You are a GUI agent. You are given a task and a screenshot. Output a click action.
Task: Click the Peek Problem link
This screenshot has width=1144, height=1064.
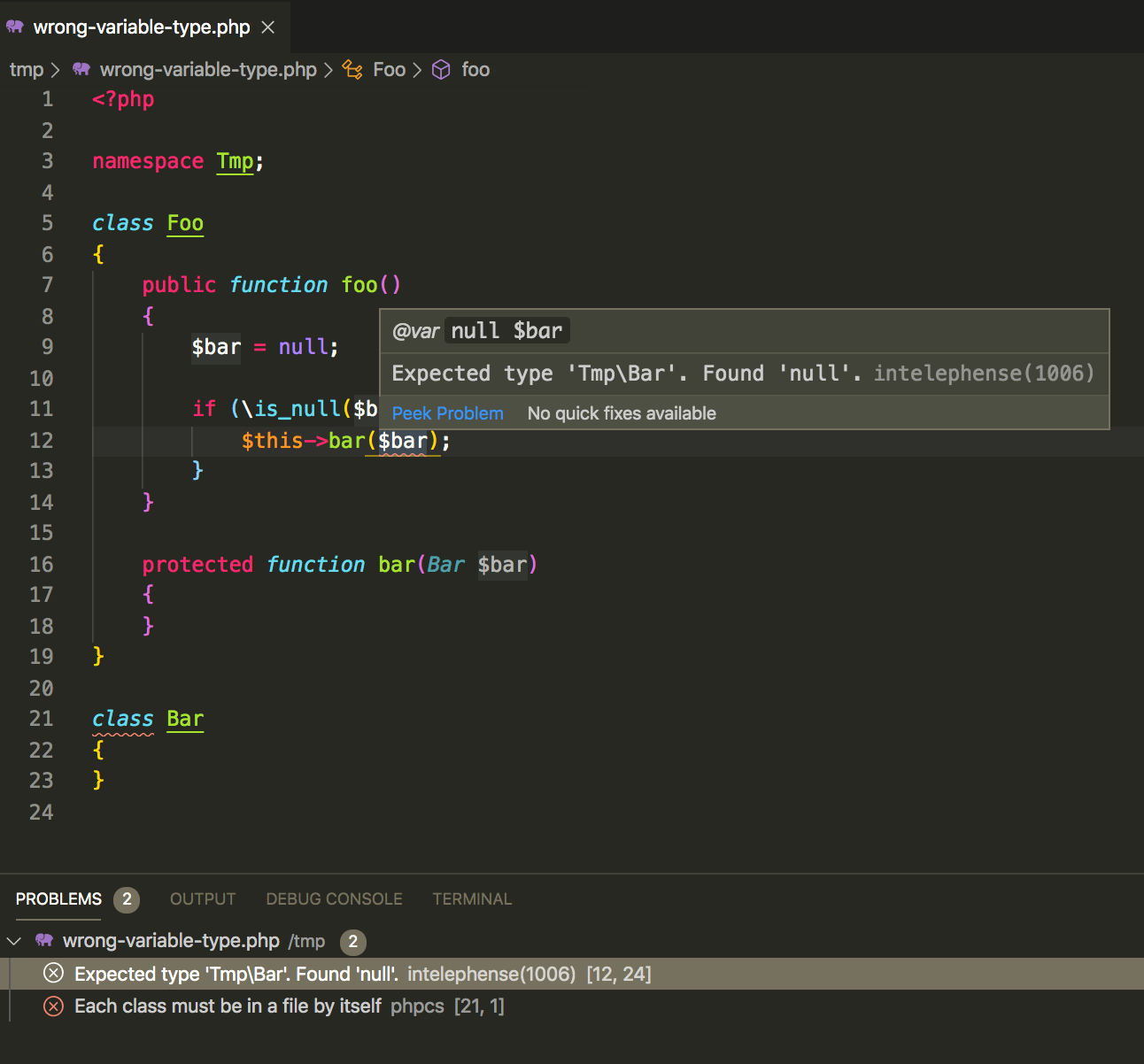447,412
